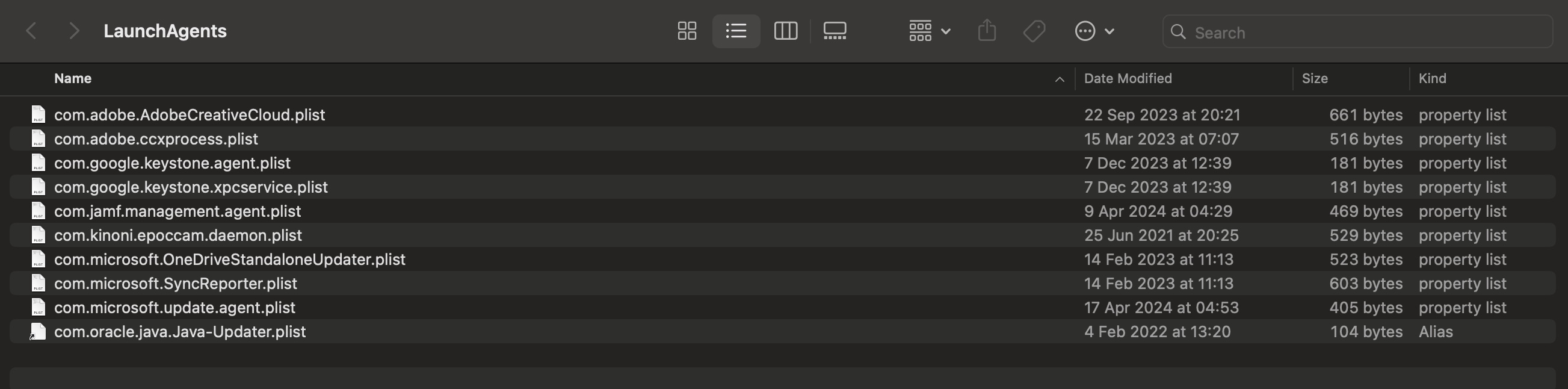Open the ellipsis Action menu
1568x389 pixels.
[1094, 31]
